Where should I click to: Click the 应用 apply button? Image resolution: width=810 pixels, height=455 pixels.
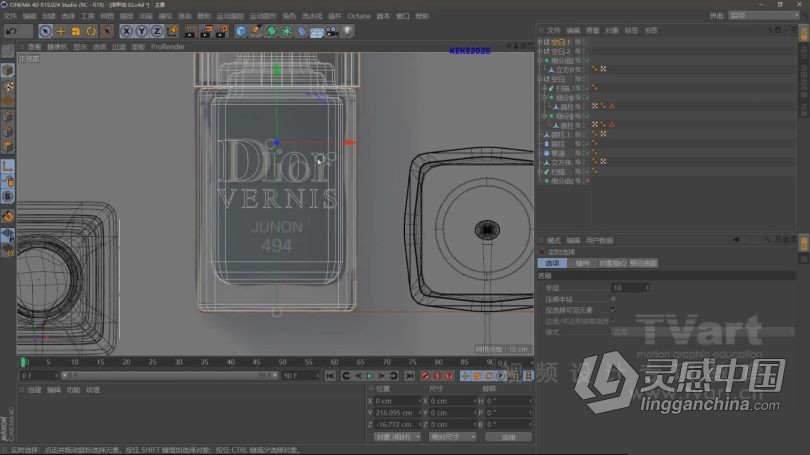point(508,437)
